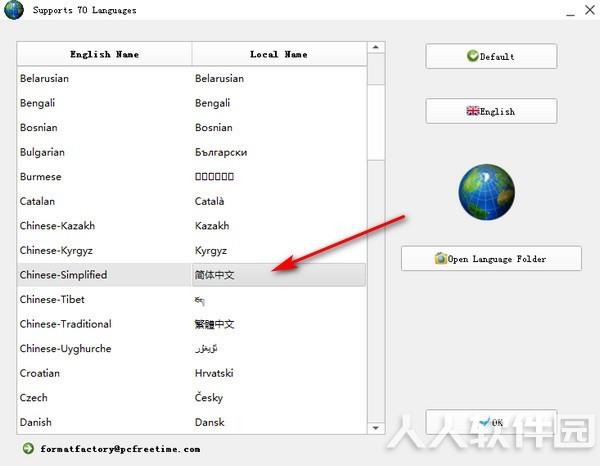Viewport: 600px width, 466px height.
Task: Select the Belarusian language row
Action: pos(191,78)
